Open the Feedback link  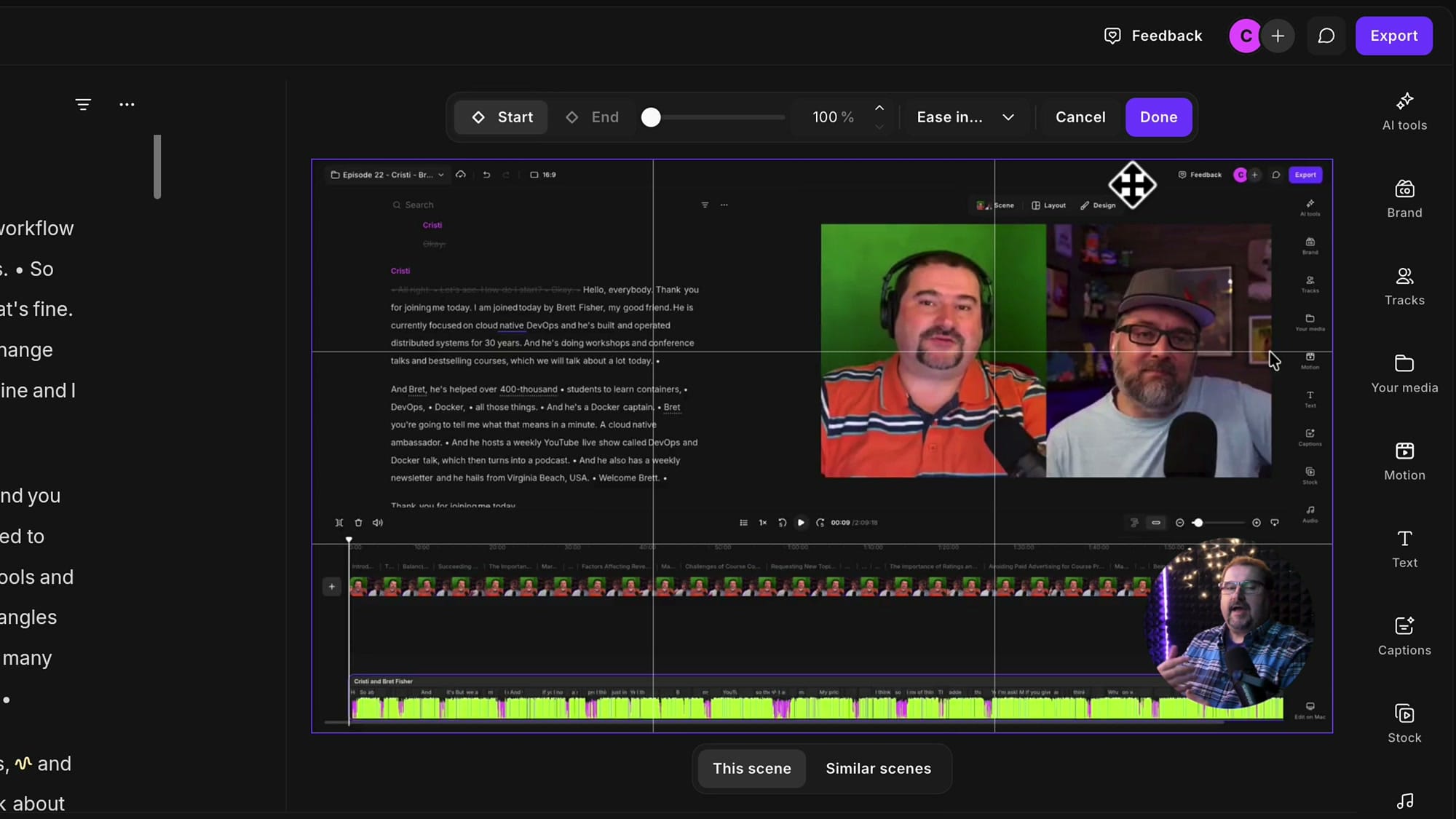1152,36
